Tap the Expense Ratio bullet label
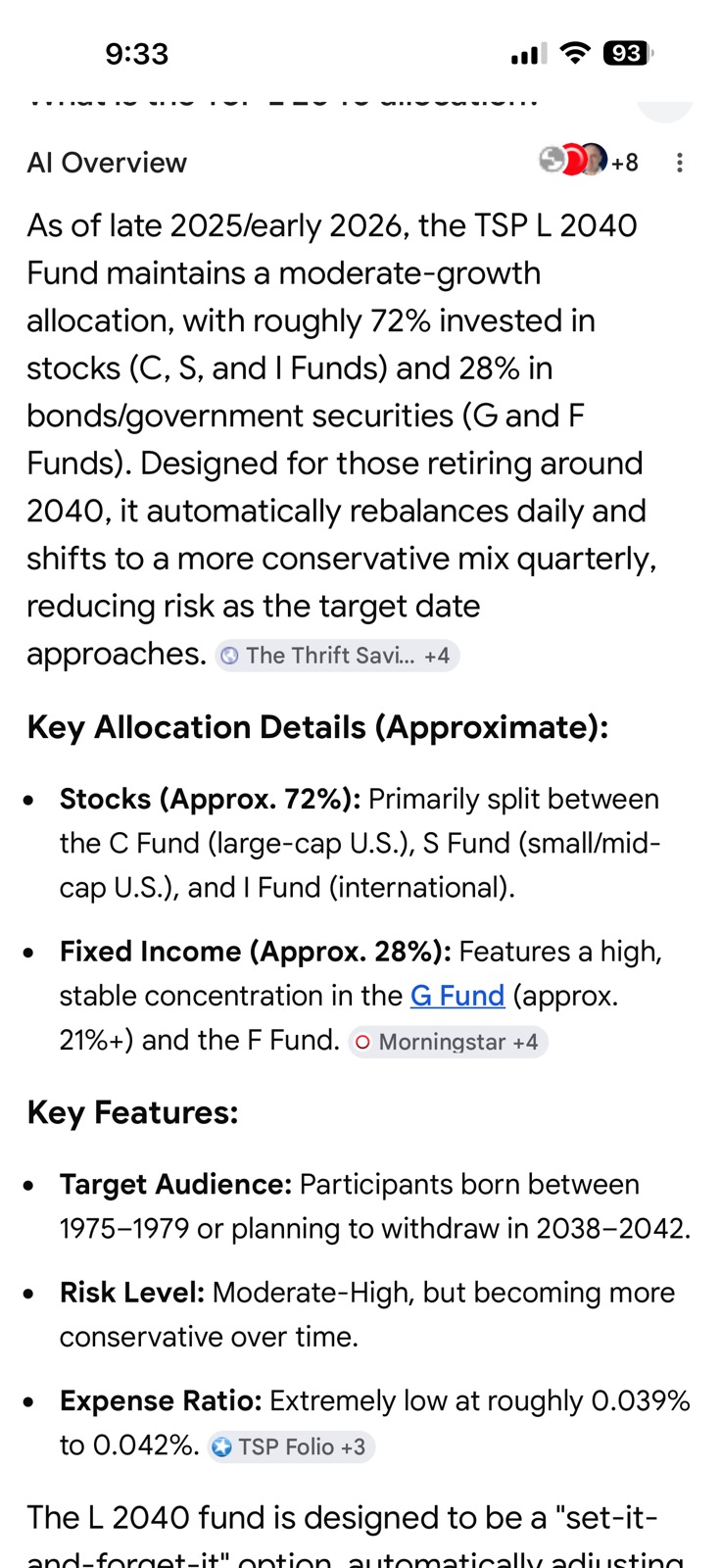The height and width of the screenshot is (1568, 721). [161, 1400]
